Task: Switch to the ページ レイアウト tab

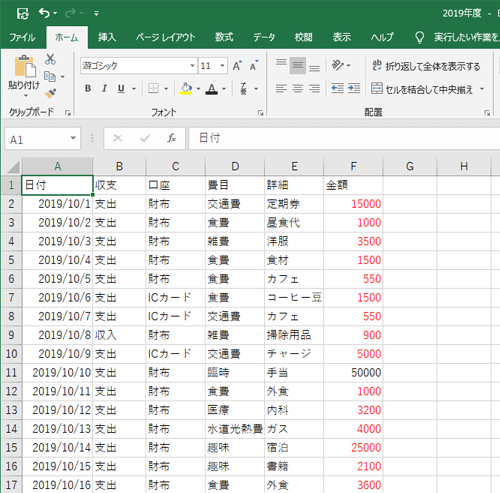Action: point(165,37)
